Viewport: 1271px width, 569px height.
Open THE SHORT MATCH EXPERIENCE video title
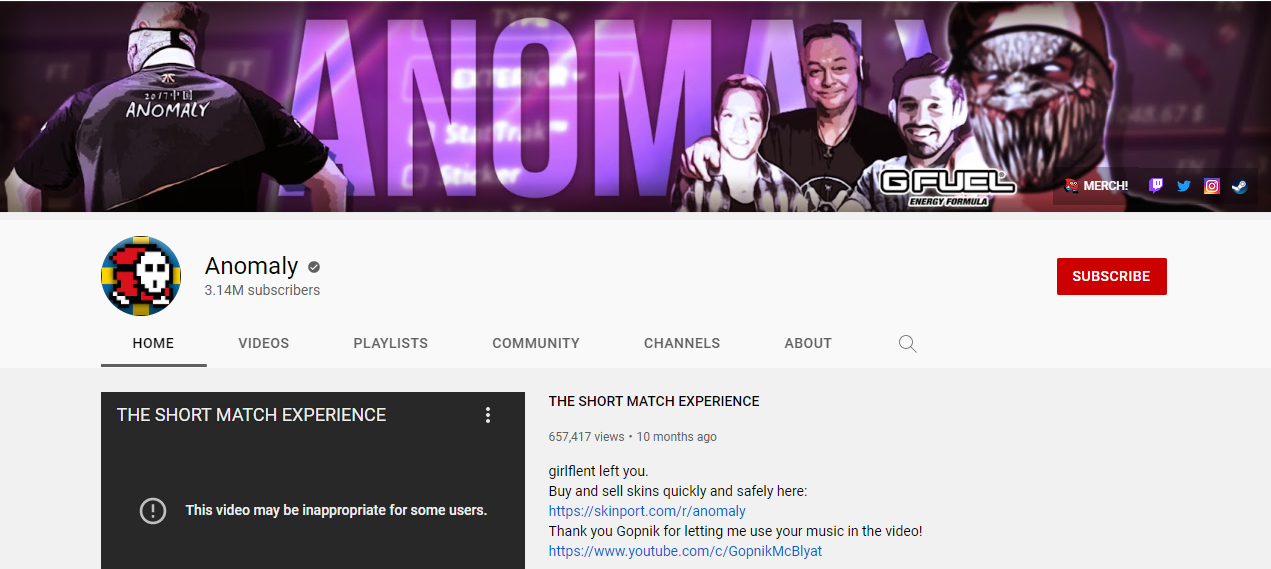pyautogui.click(x=654, y=401)
